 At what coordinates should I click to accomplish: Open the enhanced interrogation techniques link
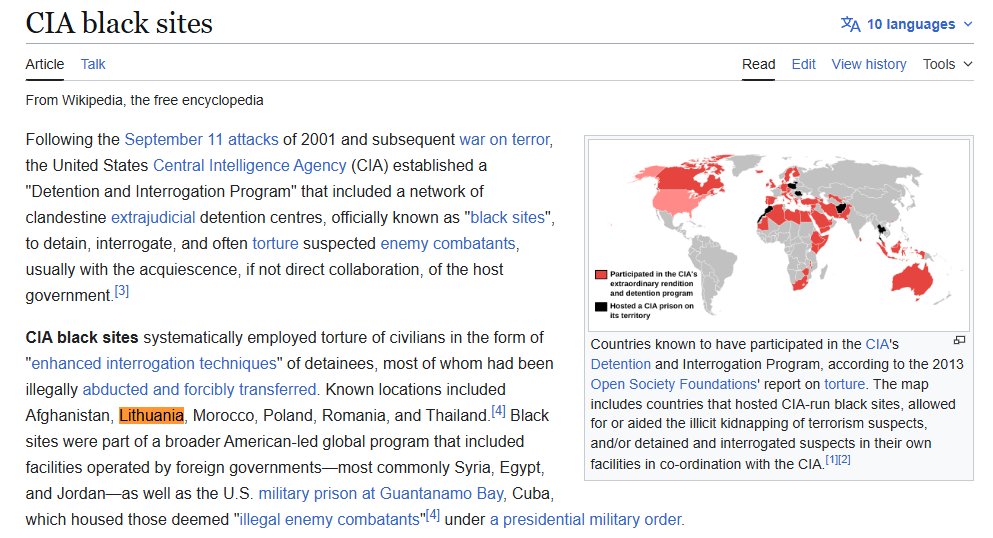click(x=154, y=363)
